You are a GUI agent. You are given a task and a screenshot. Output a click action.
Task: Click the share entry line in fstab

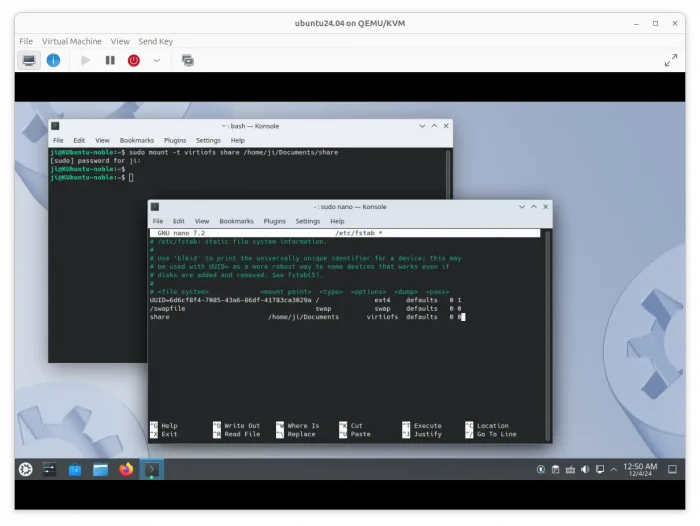pos(305,317)
